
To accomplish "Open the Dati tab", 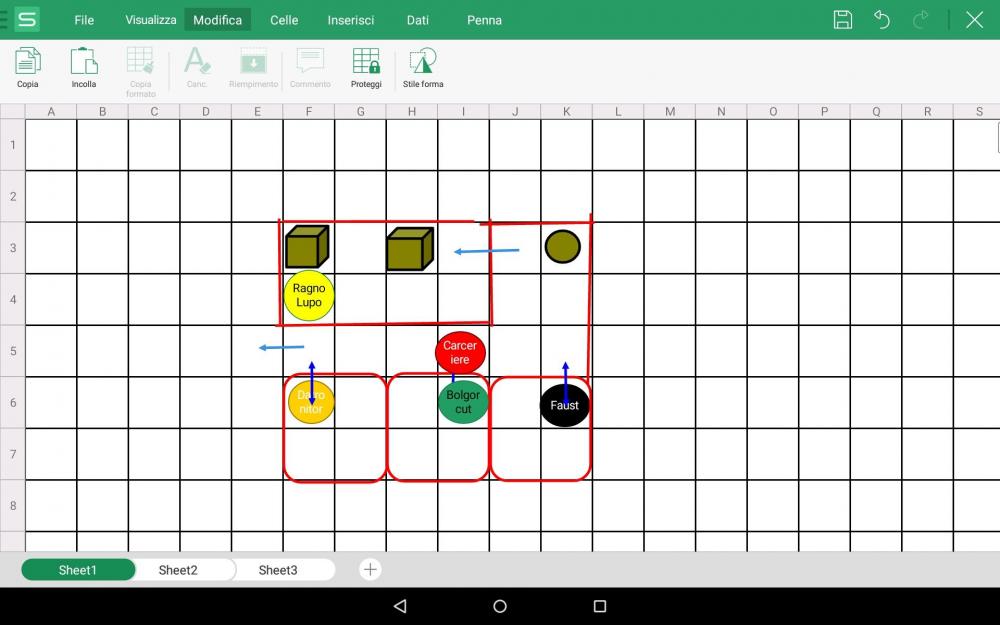I will [x=418, y=20].
